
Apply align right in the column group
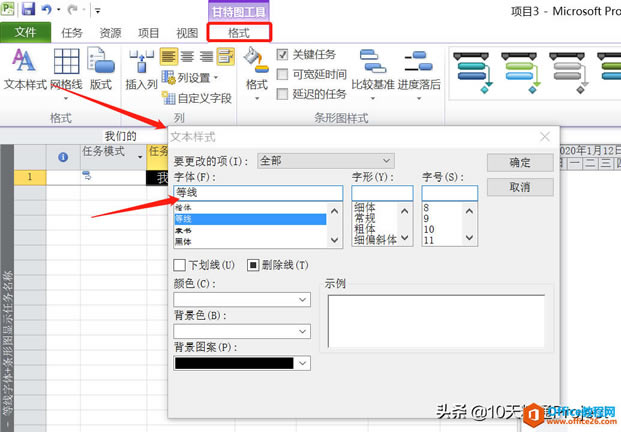[206, 57]
